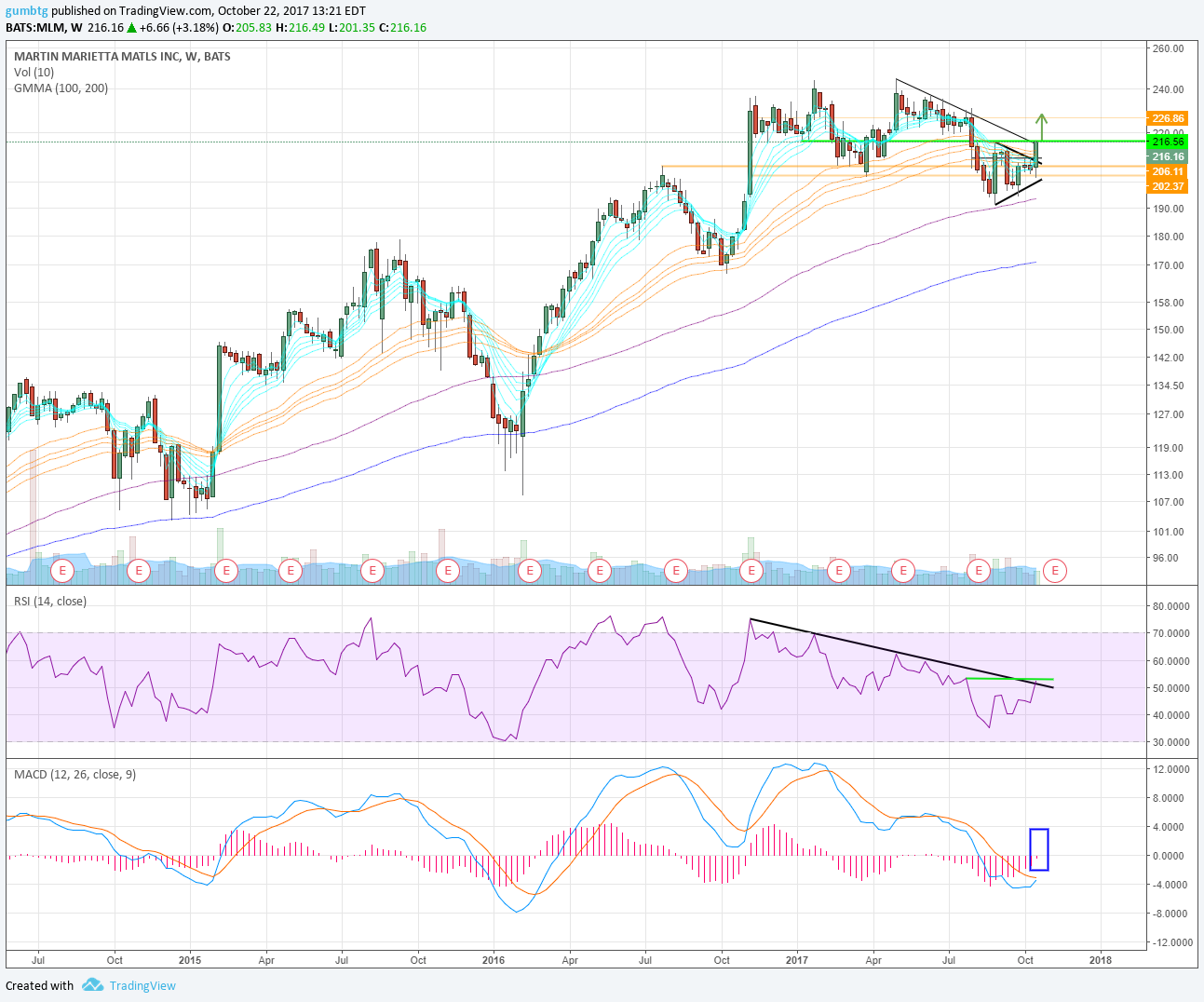Click the 240.00 price axis value
The image size is (1204, 1002).
coord(1168,89)
